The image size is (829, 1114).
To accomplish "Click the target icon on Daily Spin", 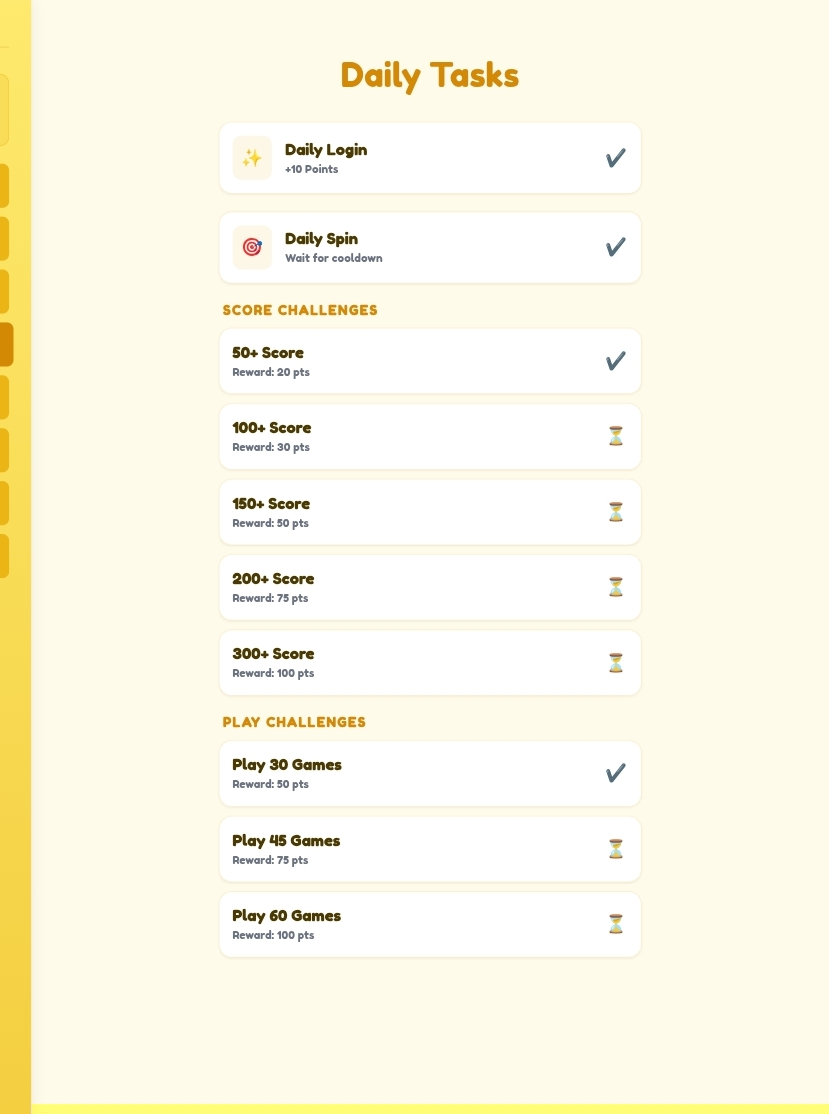I will point(252,247).
